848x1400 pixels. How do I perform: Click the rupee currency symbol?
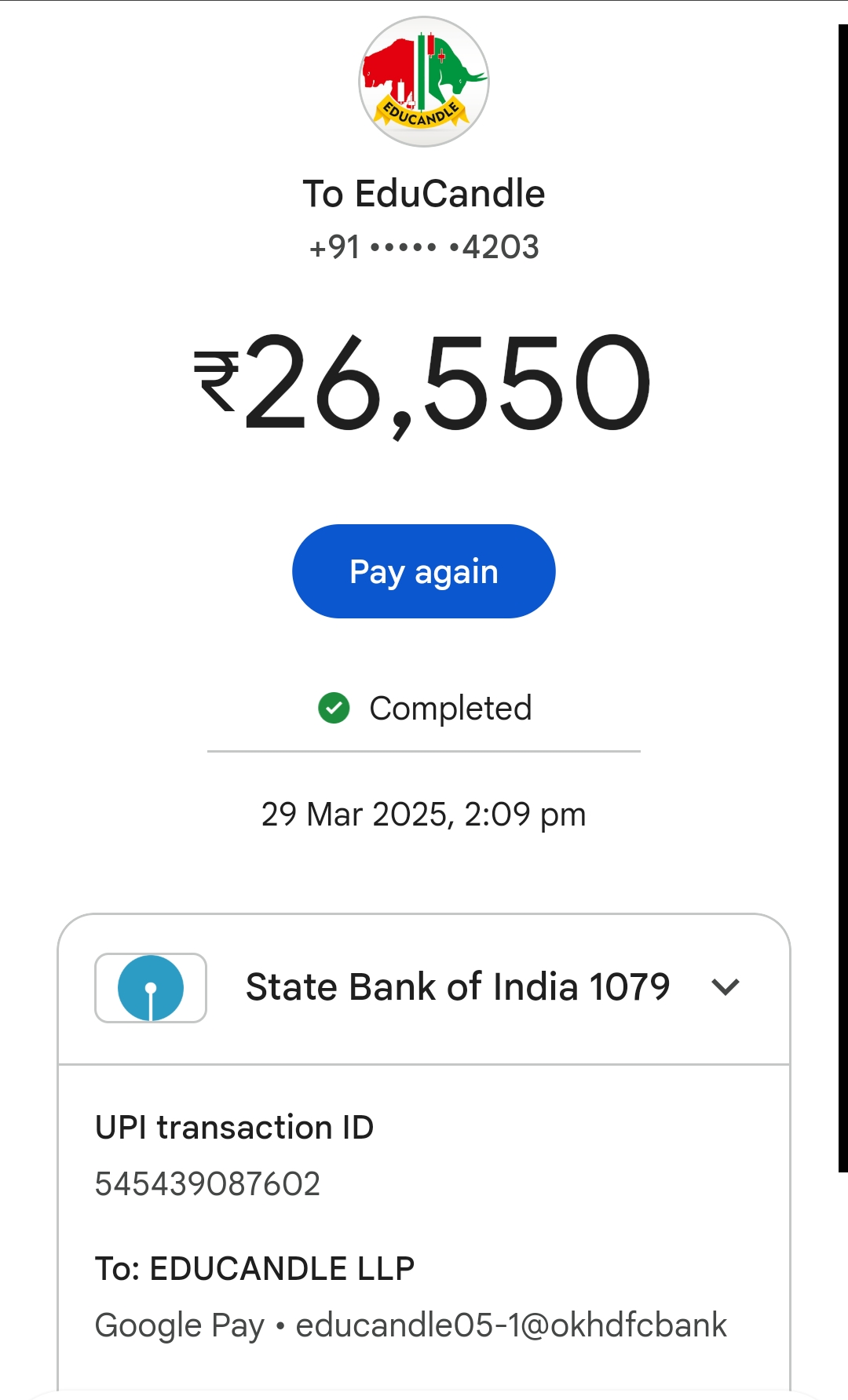pyautogui.click(x=216, y=381)
